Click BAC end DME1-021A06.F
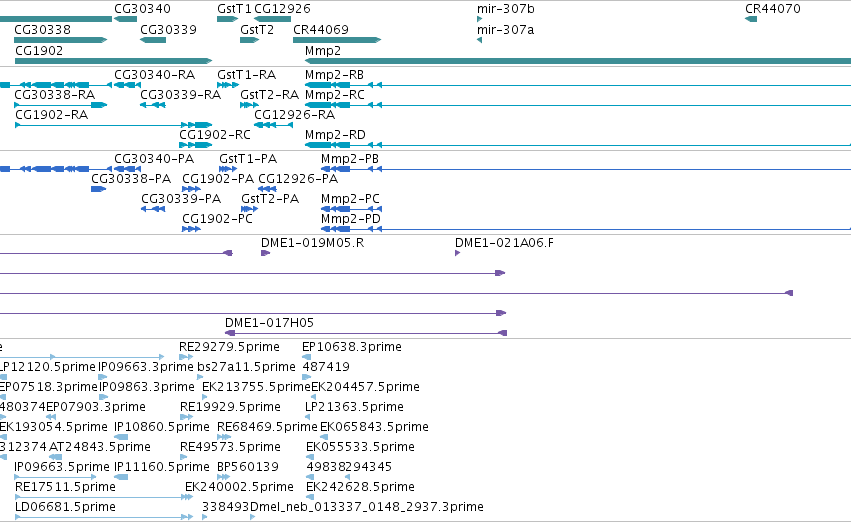Viewport: 851px width, 522px height. [x=505, y=243]
